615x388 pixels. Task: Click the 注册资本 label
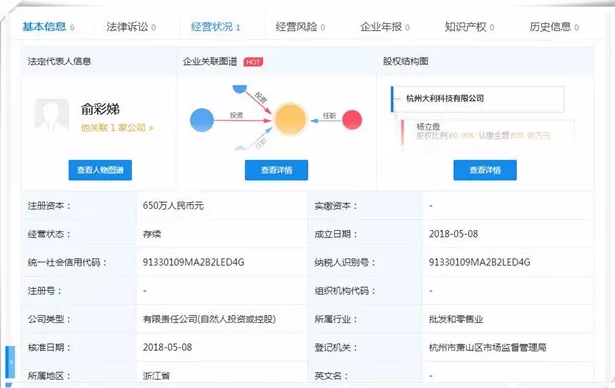coord(49,206)
